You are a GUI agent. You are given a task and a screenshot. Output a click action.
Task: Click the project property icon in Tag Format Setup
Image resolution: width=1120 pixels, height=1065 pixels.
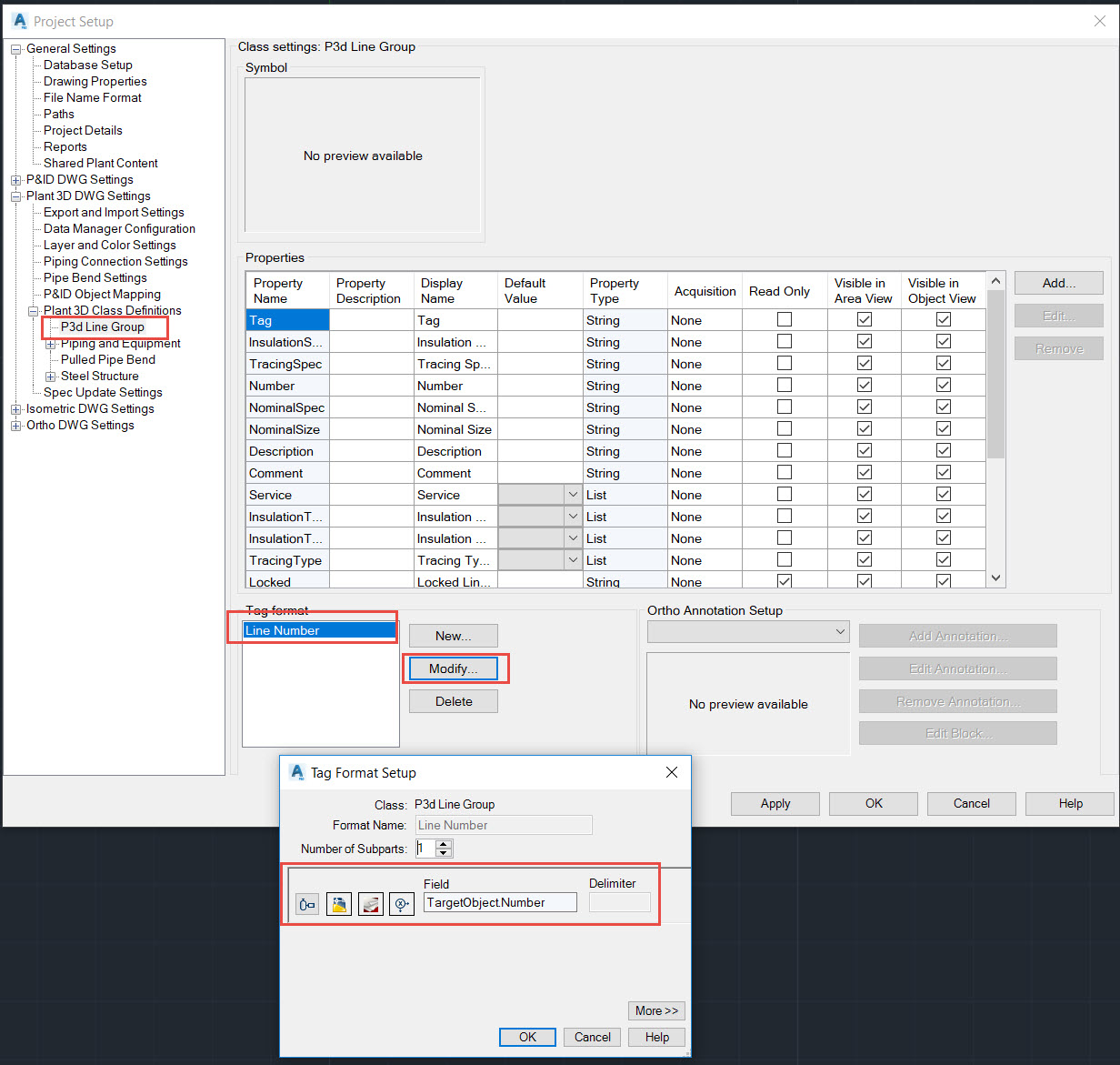click(370, 903)
